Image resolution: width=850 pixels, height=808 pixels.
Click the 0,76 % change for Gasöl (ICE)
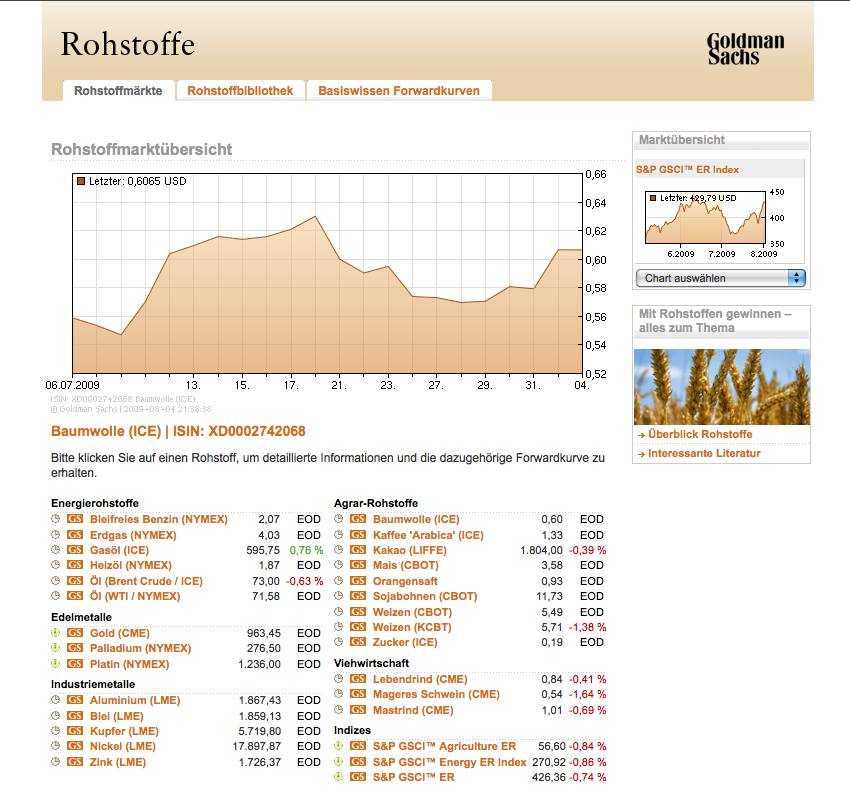[x=306, y=550]
